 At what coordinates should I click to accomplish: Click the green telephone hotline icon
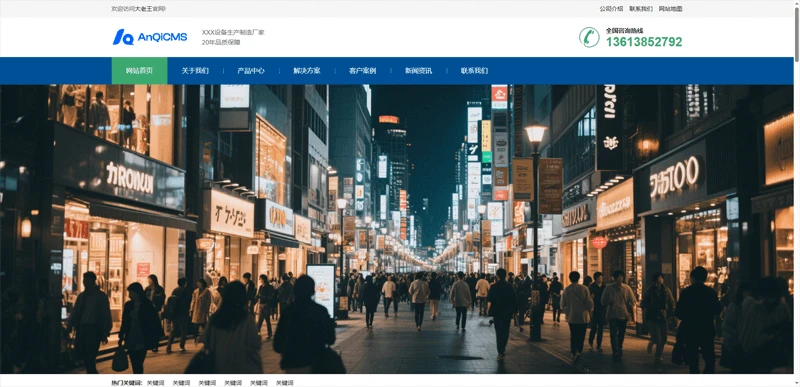tap(589, 37)
